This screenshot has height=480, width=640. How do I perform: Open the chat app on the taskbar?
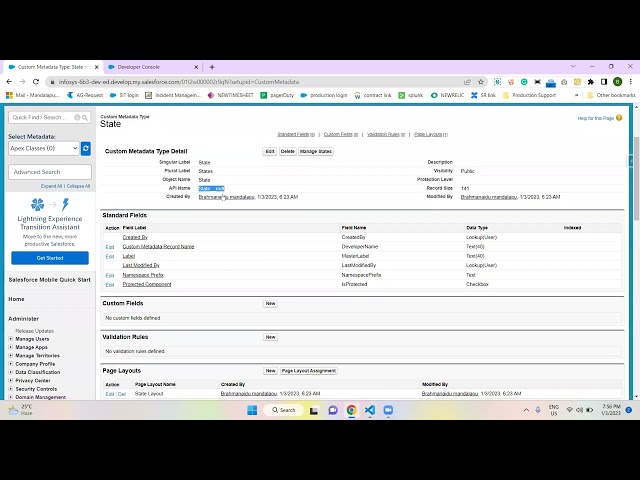333,410
